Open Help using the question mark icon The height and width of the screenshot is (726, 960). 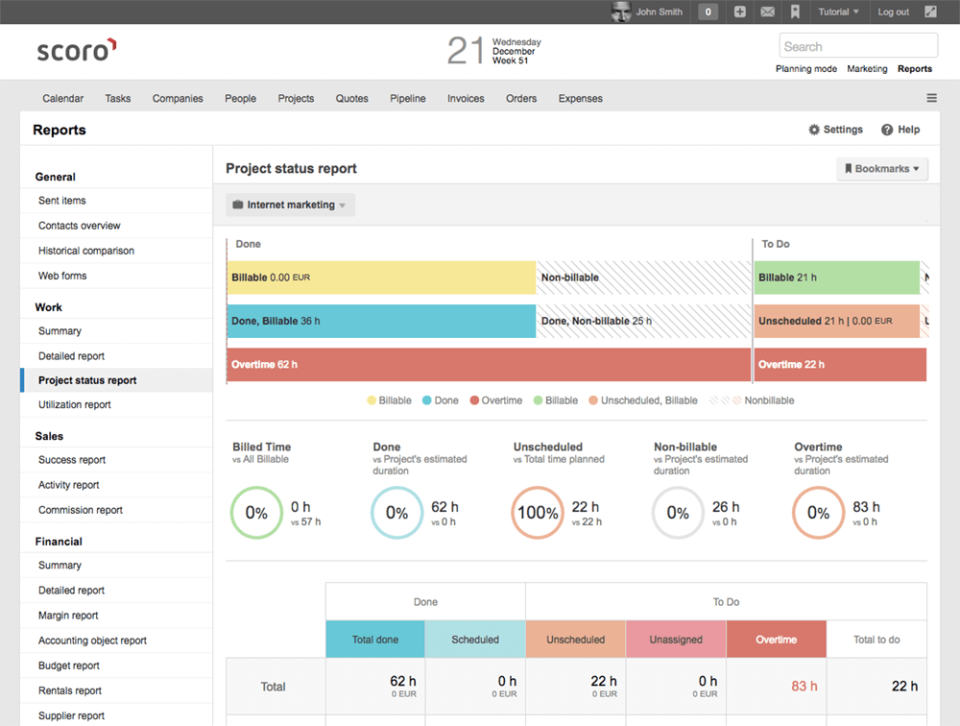(899, 129)
